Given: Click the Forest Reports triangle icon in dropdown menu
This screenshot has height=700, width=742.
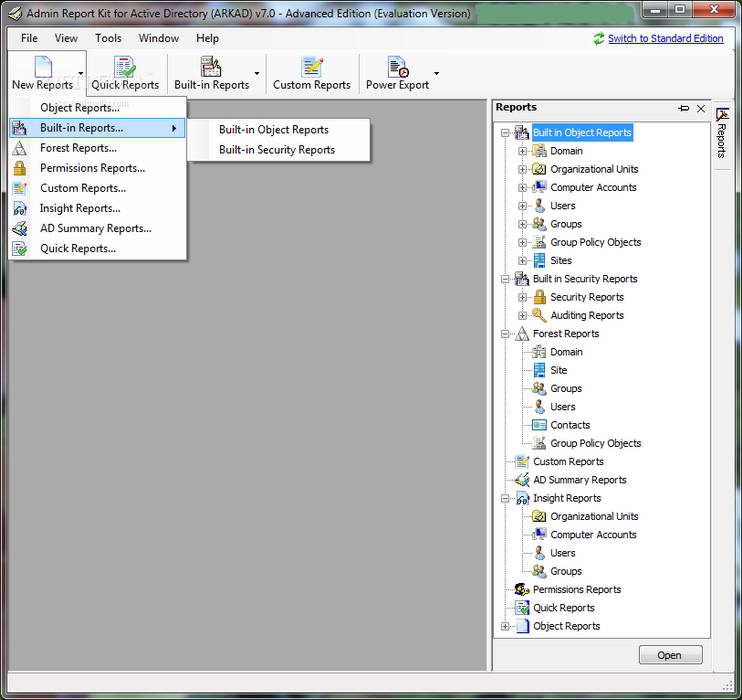Looking at the screenshot, I should point(19,148).
